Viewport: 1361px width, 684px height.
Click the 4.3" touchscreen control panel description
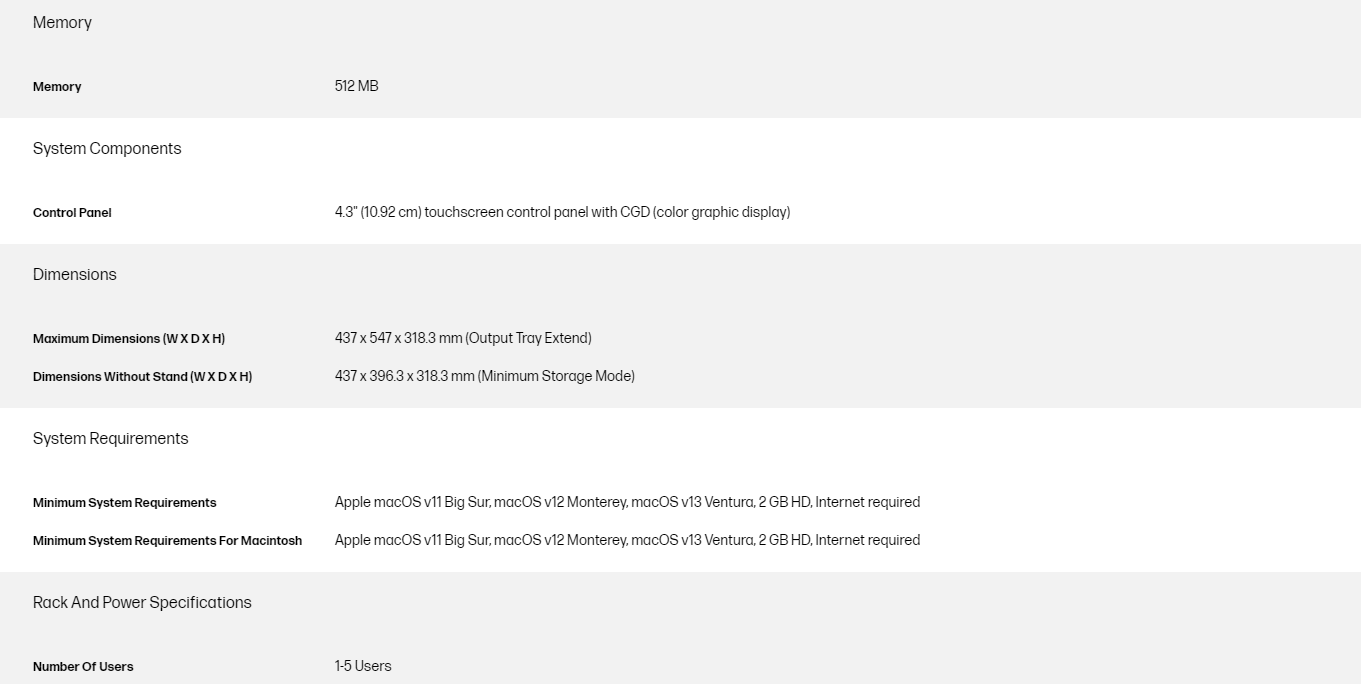562,212
